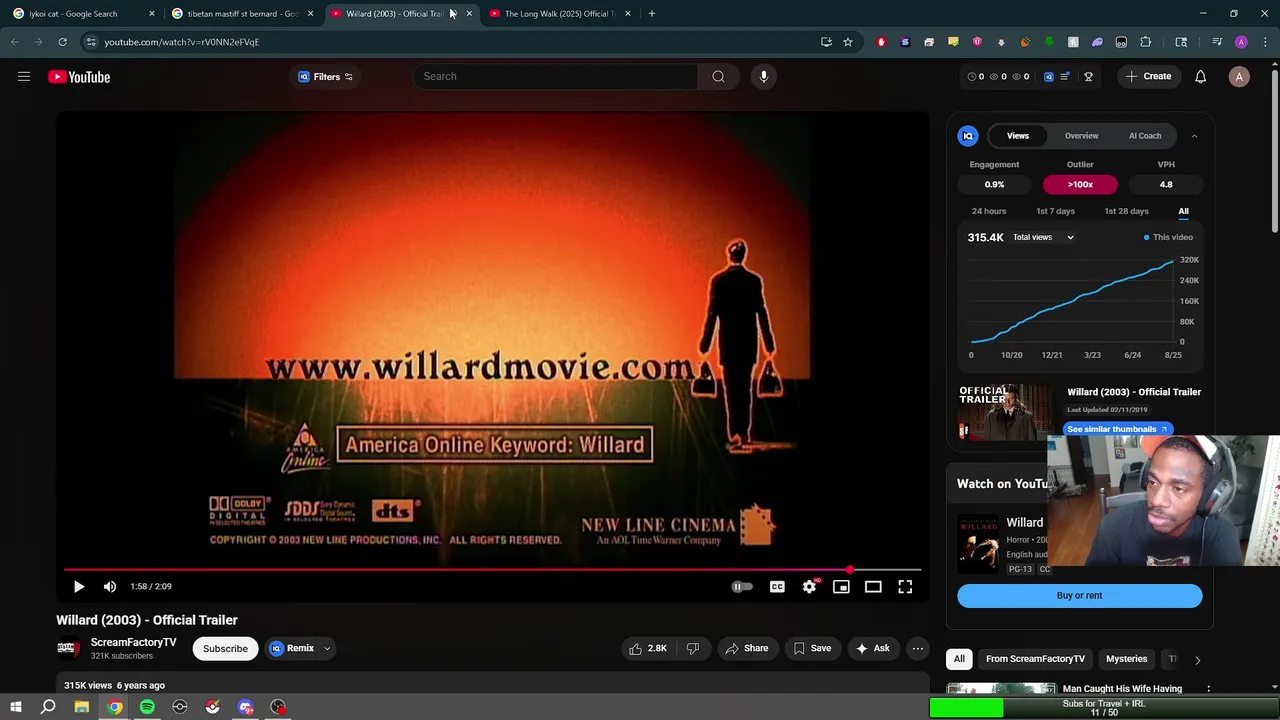The height and width of the screenshot is (720, 1280).
Task: Subscribe to ScreamFactoryTV
Action: [x=225, y=648]
